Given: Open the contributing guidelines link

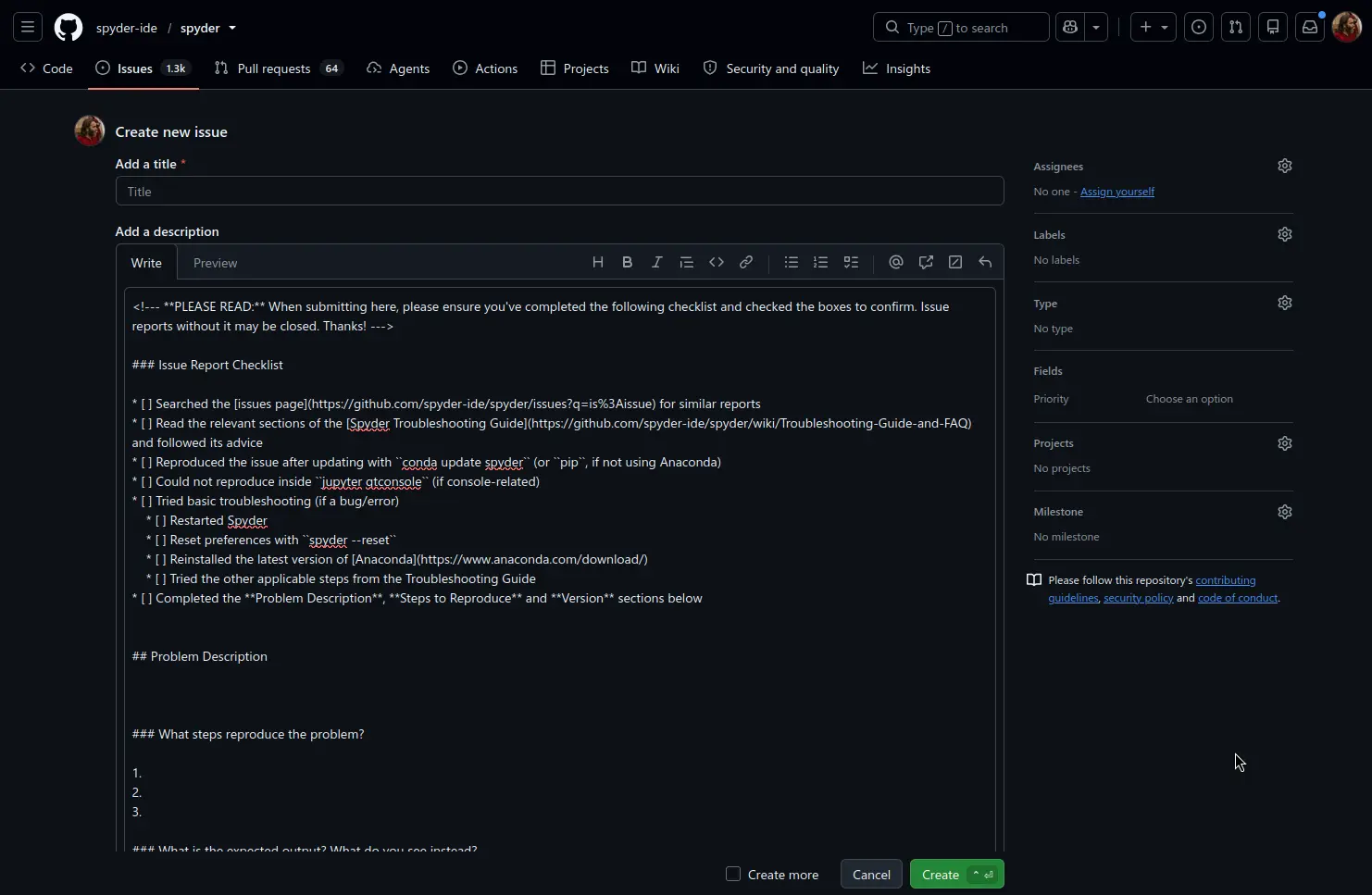Looking at the screenshot, I should 1226,580.
